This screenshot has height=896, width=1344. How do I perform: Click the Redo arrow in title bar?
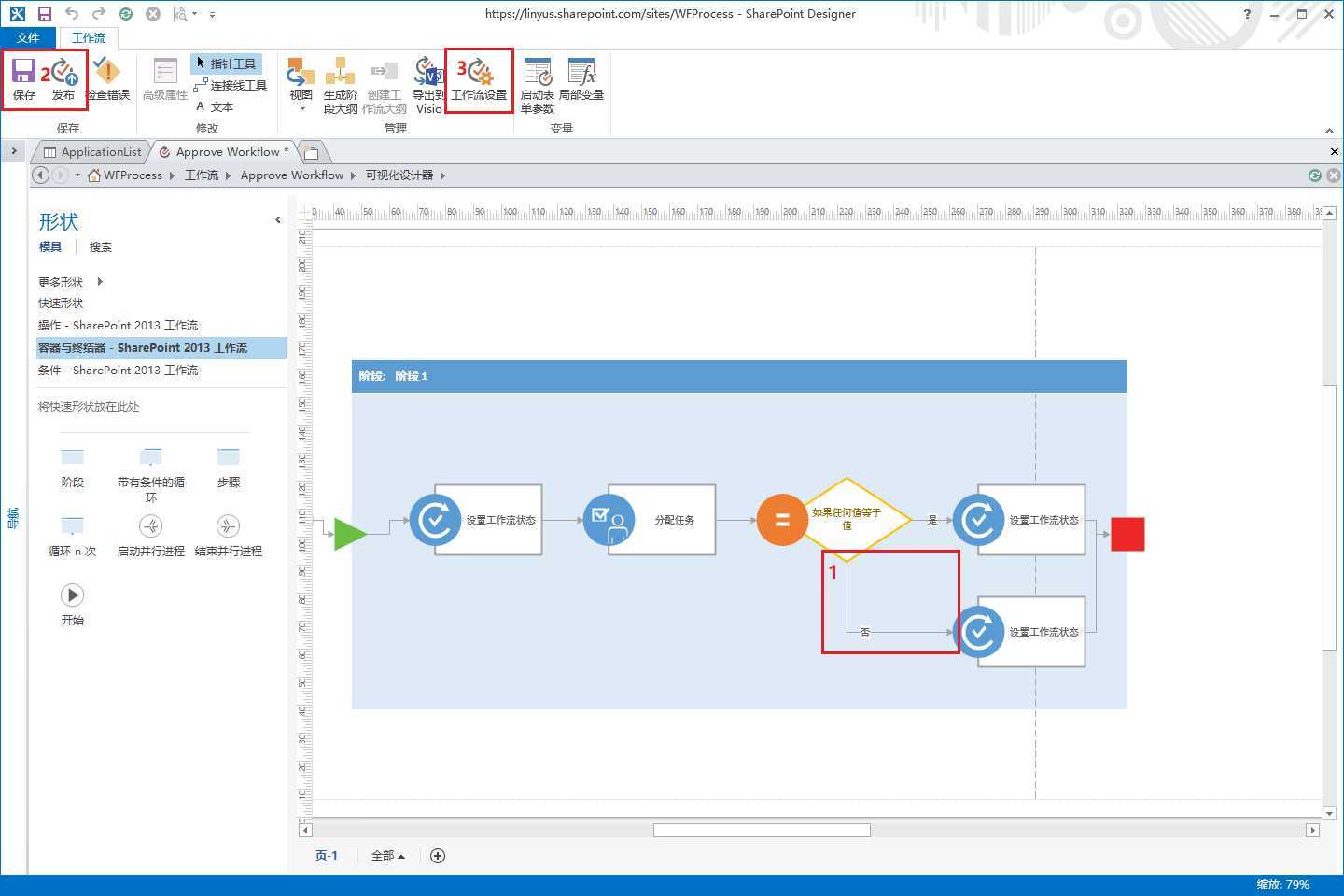[x=99, y=14]
